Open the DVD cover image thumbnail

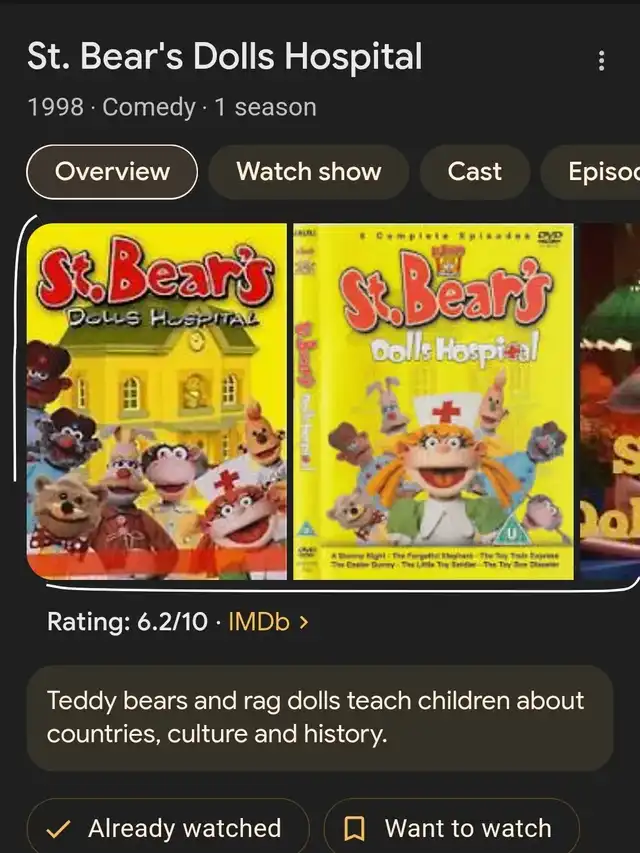coord(433,401)
